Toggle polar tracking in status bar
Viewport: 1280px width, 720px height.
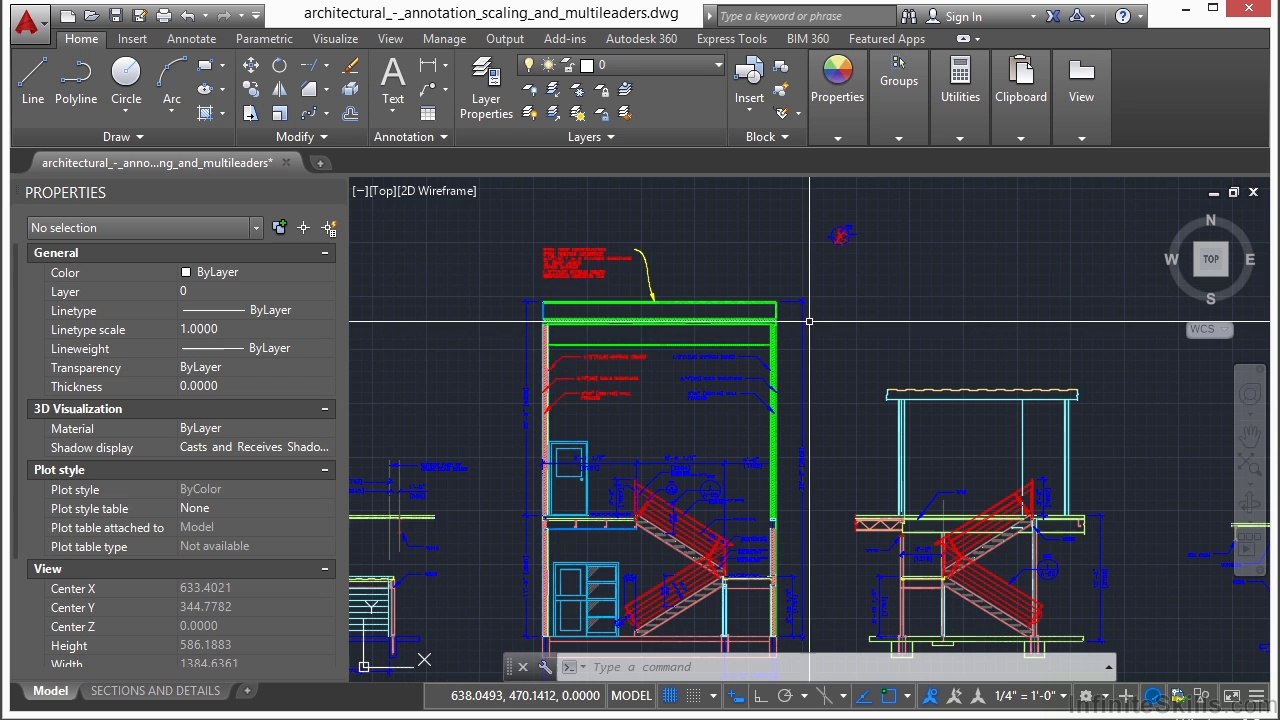pos(785,695)
